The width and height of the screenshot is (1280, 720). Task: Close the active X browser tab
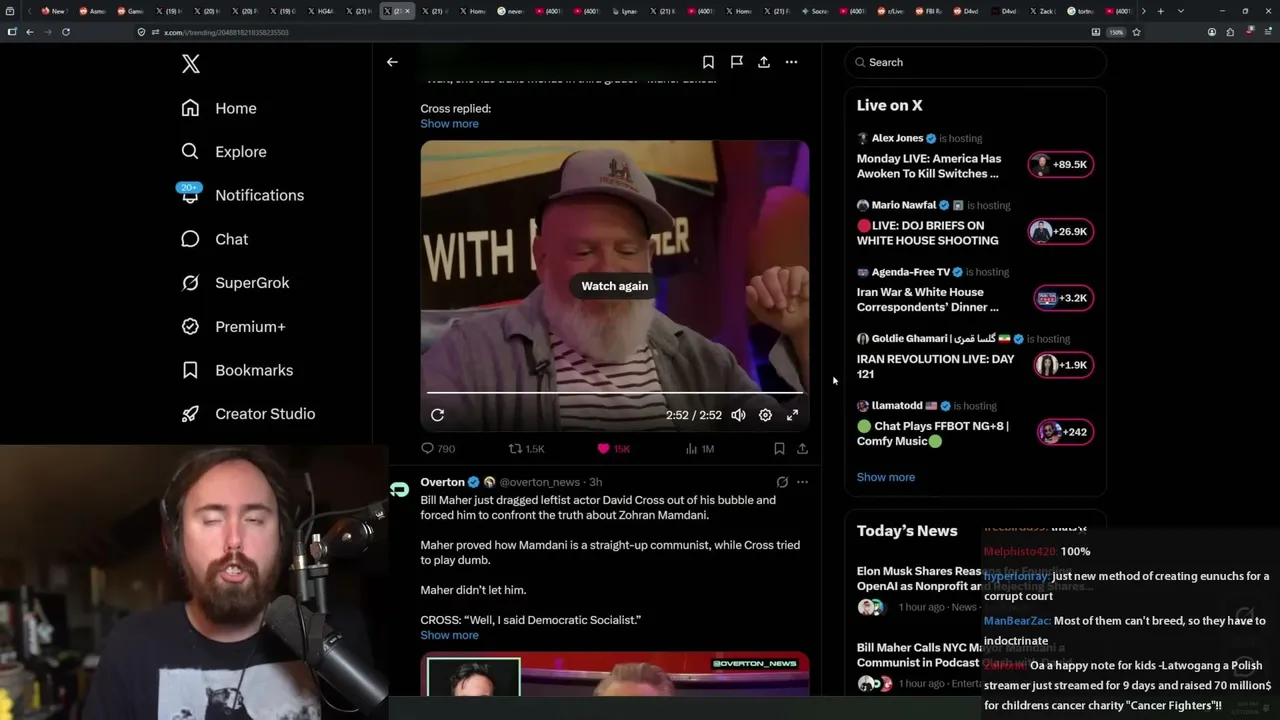(x=407, y=11)
